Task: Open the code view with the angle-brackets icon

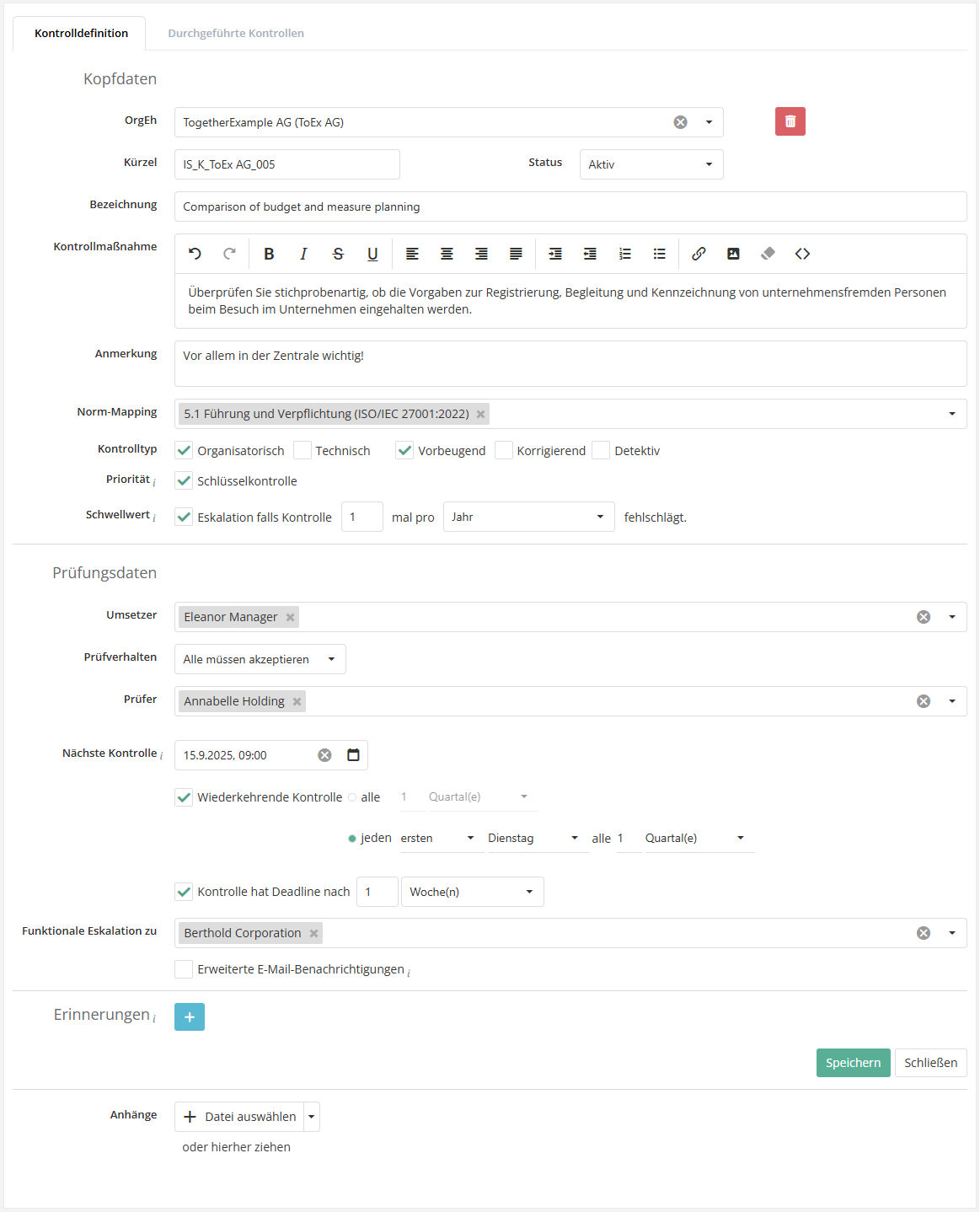Action: tap(802, 254)
